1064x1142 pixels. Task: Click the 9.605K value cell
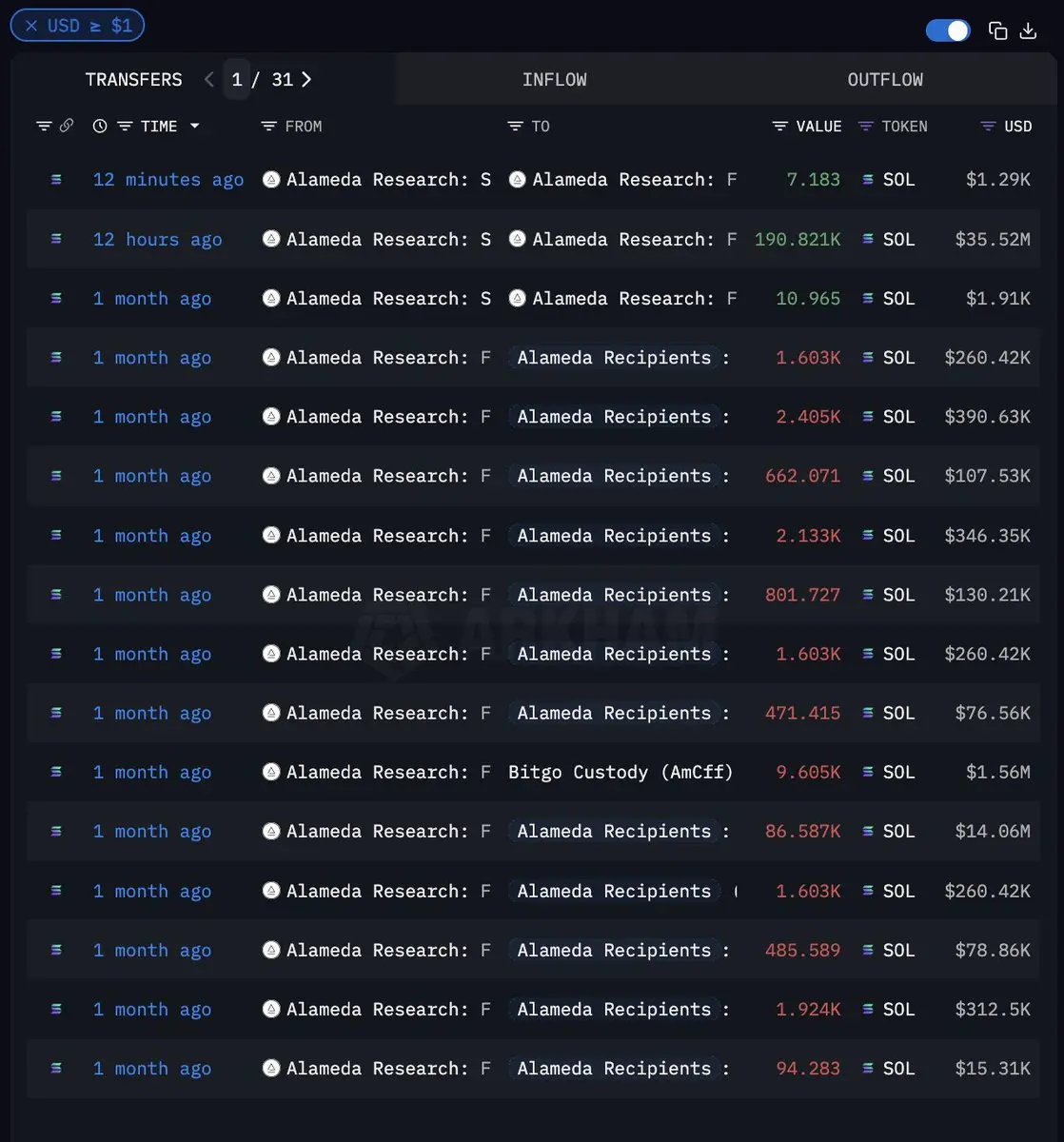(x=809, y=772)
